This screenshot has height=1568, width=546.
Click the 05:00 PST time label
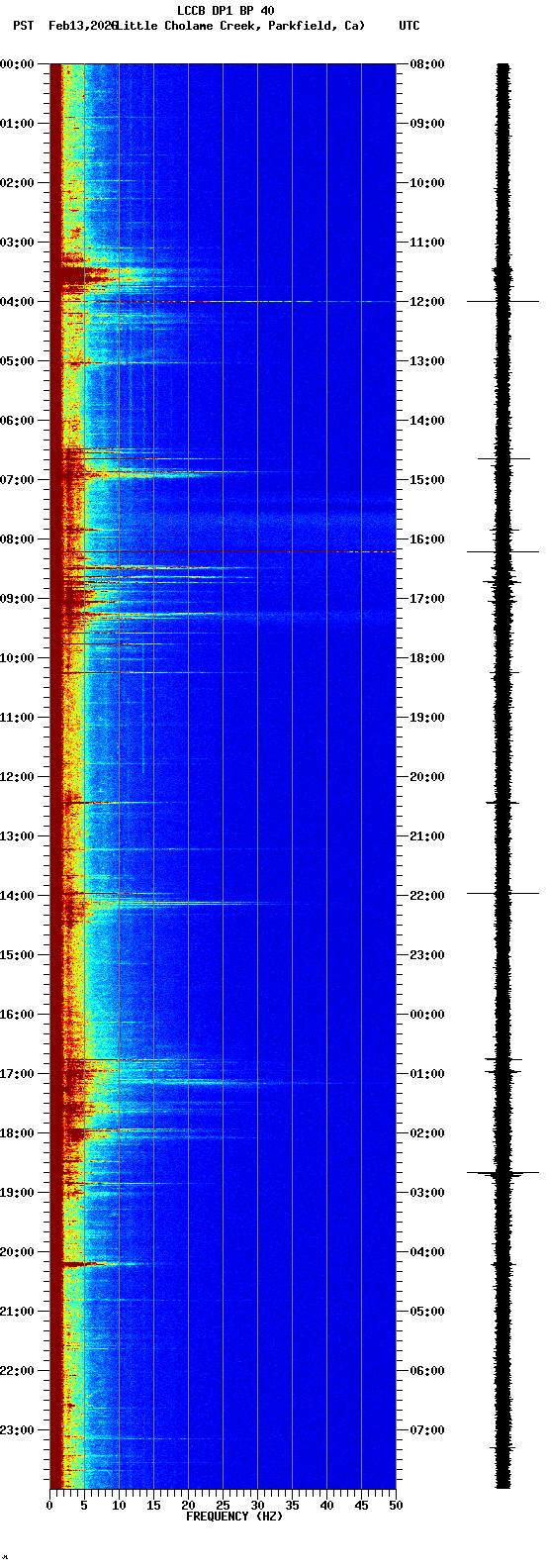16,361
